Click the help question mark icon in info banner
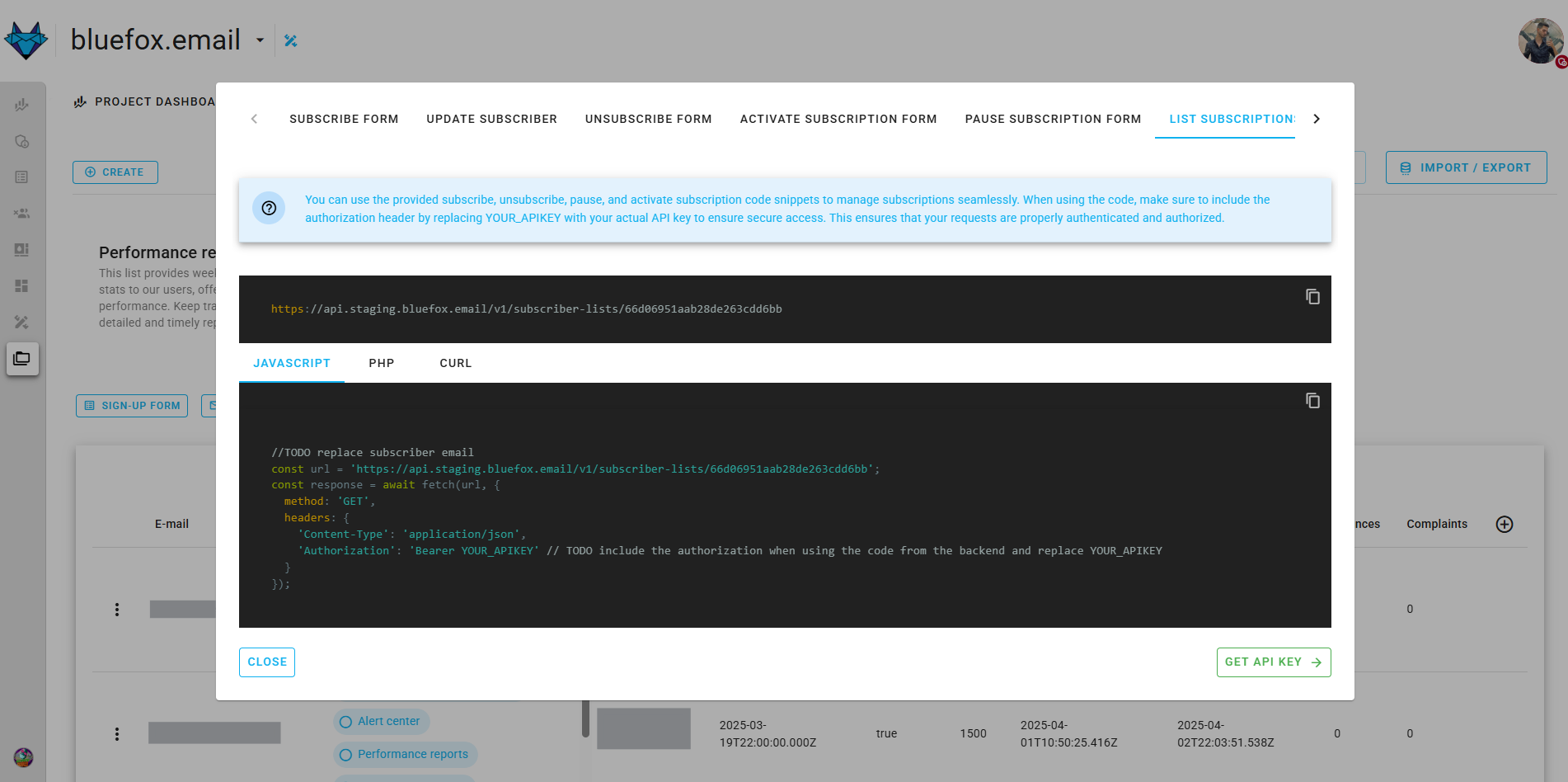The height and width of the screenshot is (782, 1568). (269, 209)
